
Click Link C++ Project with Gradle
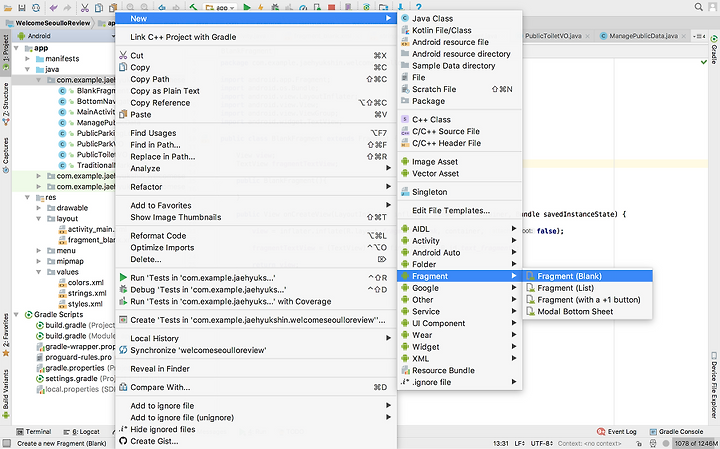click(256, 37)
